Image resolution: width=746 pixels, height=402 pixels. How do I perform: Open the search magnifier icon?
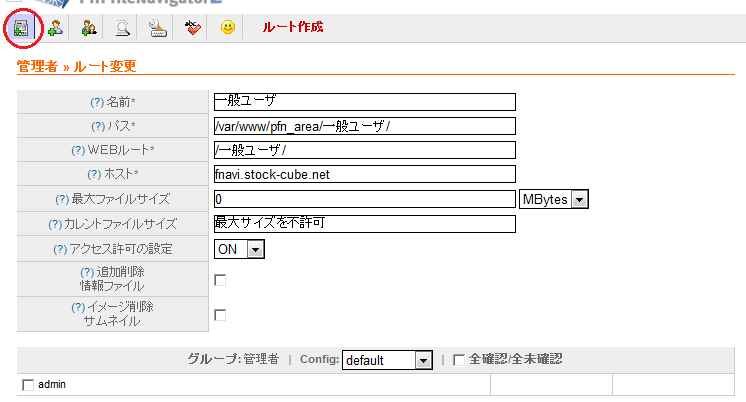coord(122,28)
